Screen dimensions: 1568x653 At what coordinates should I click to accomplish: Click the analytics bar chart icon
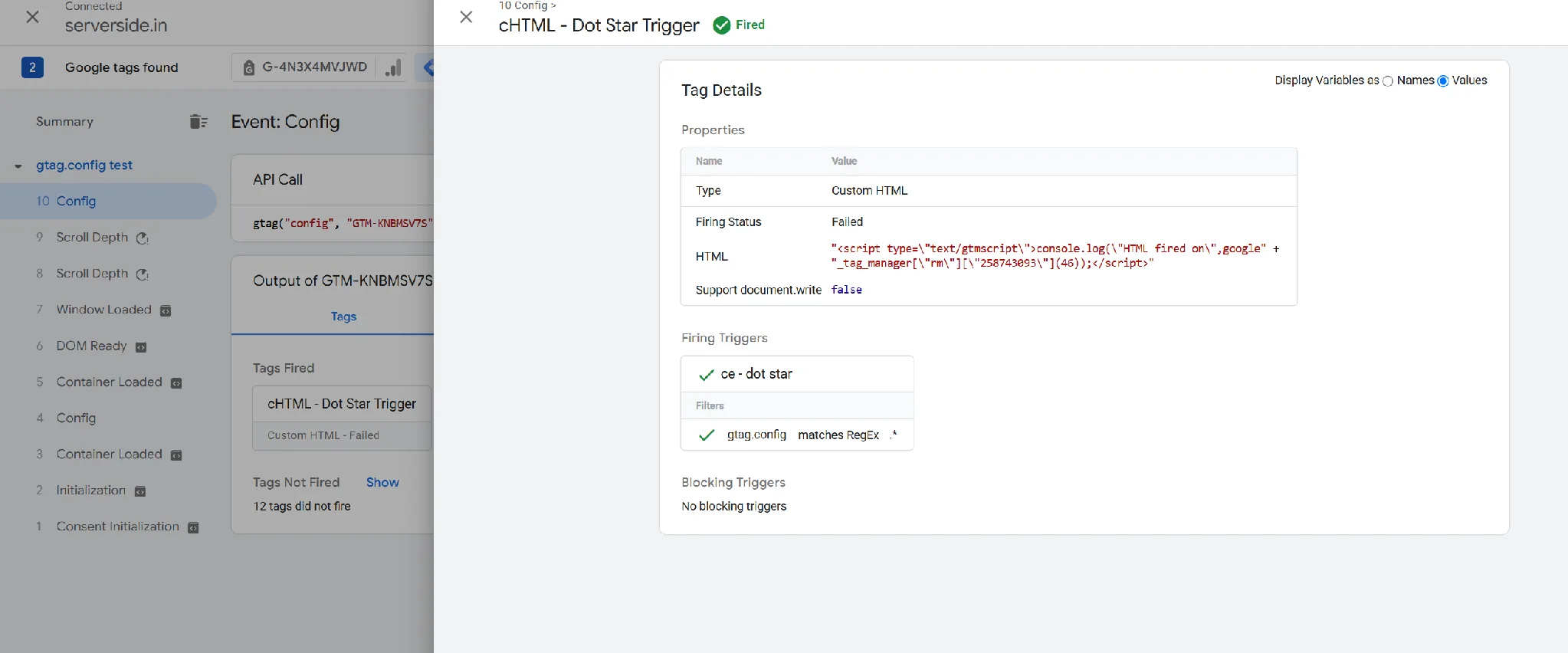point(393,67)
